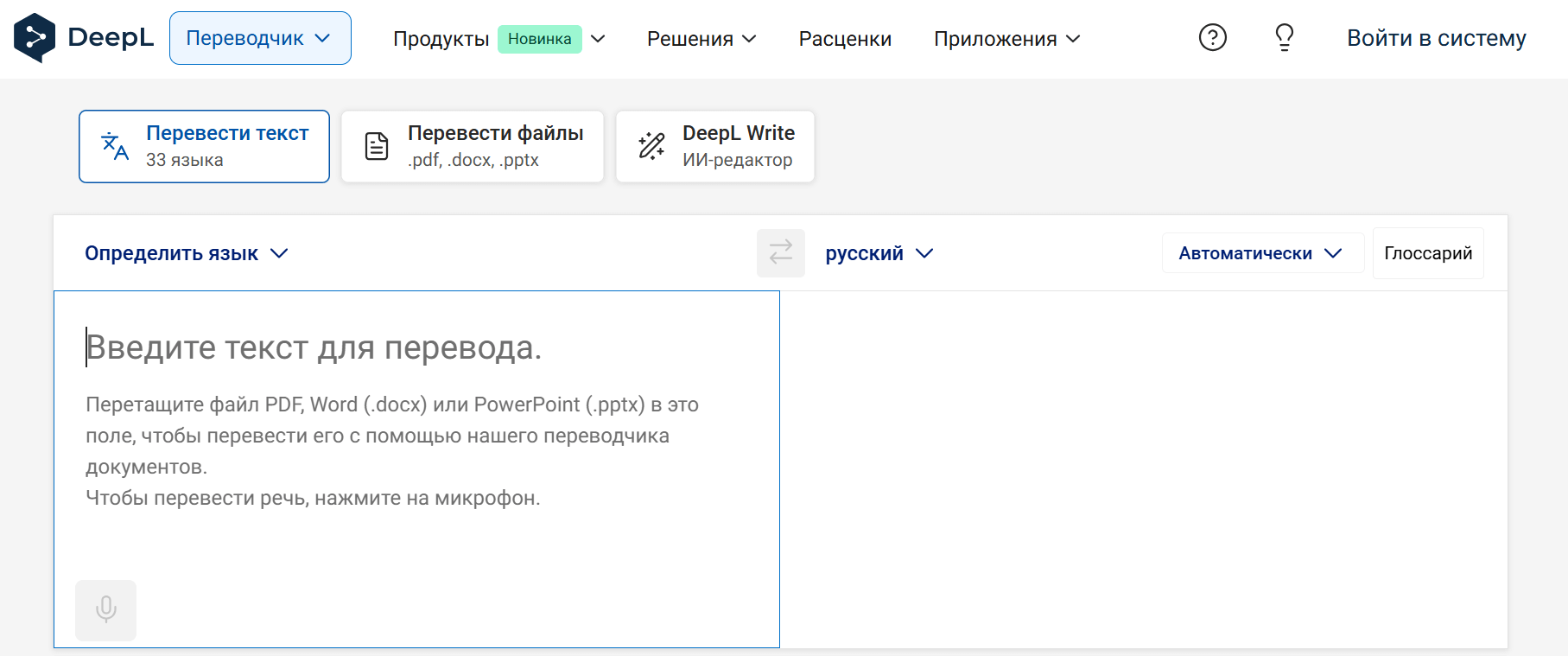Open the Глоссарий button
Screen dimensions: 1568x656
[x=1428, y=253]
